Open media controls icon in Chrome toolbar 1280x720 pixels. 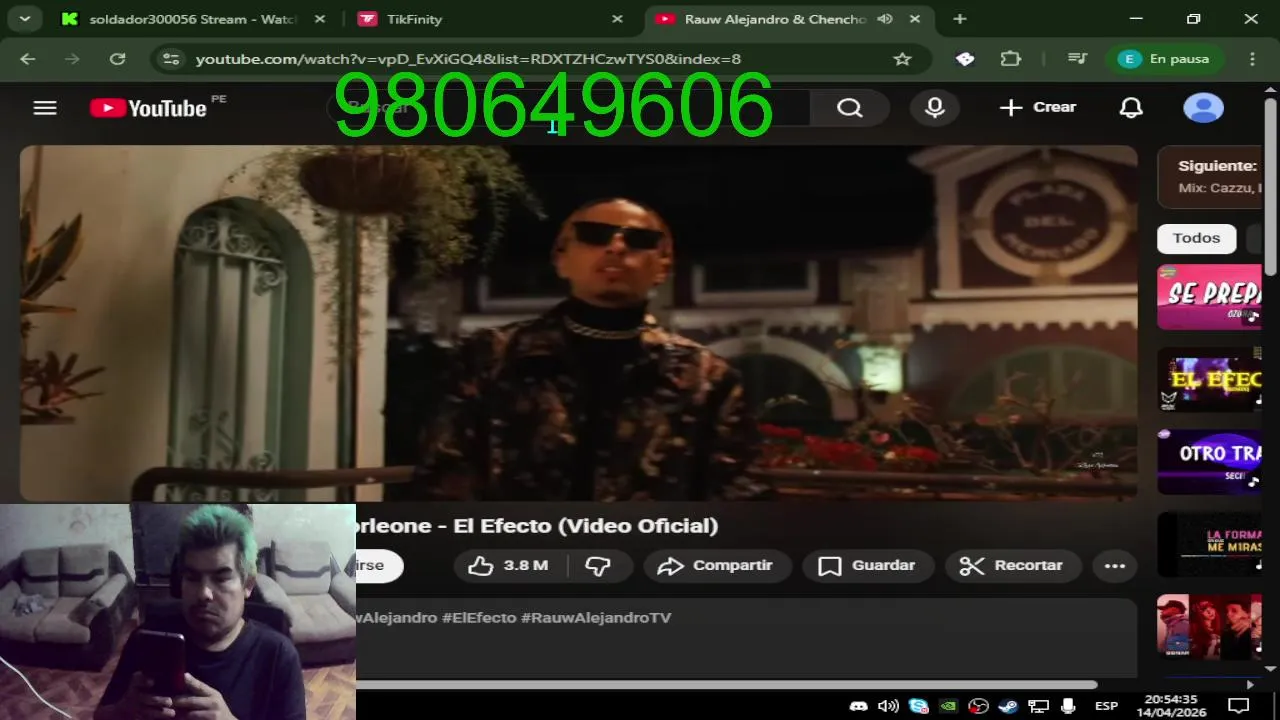pos(1077,59)
